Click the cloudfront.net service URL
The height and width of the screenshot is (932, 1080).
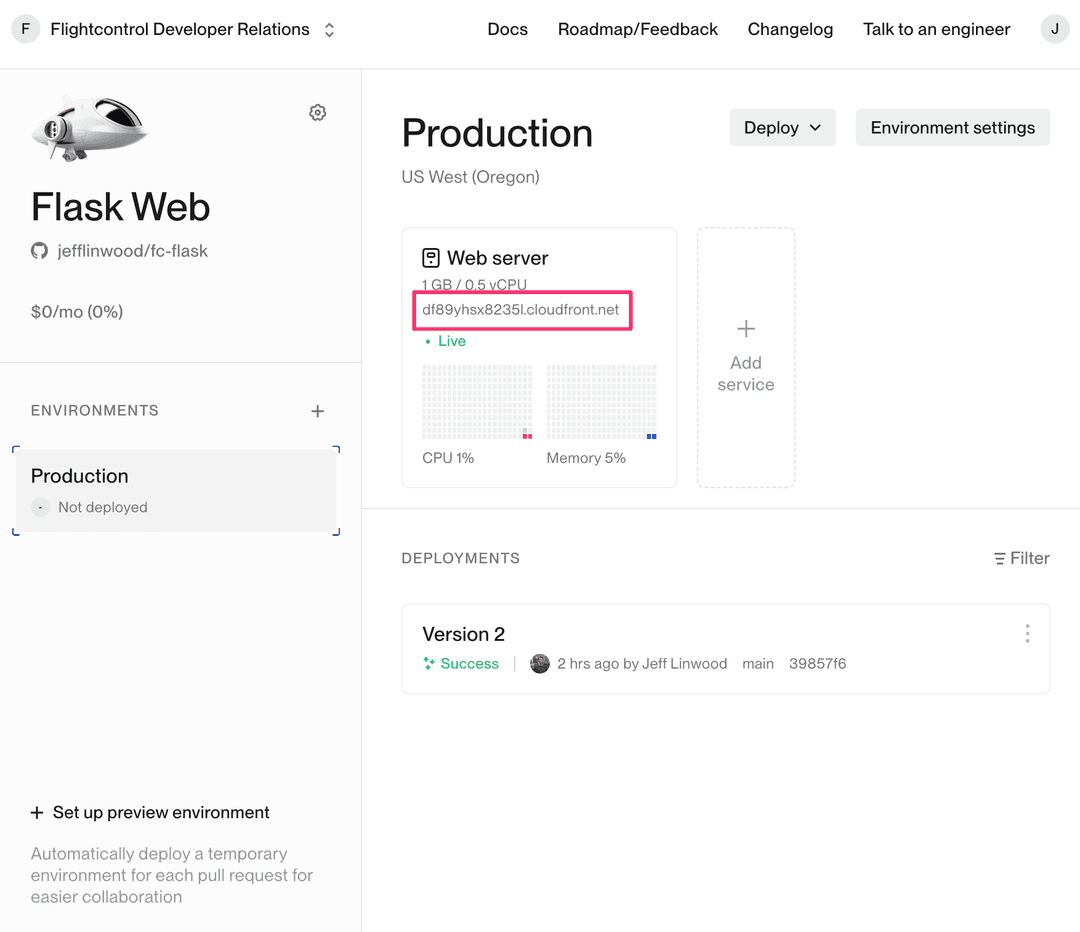(x=522, y=311)
